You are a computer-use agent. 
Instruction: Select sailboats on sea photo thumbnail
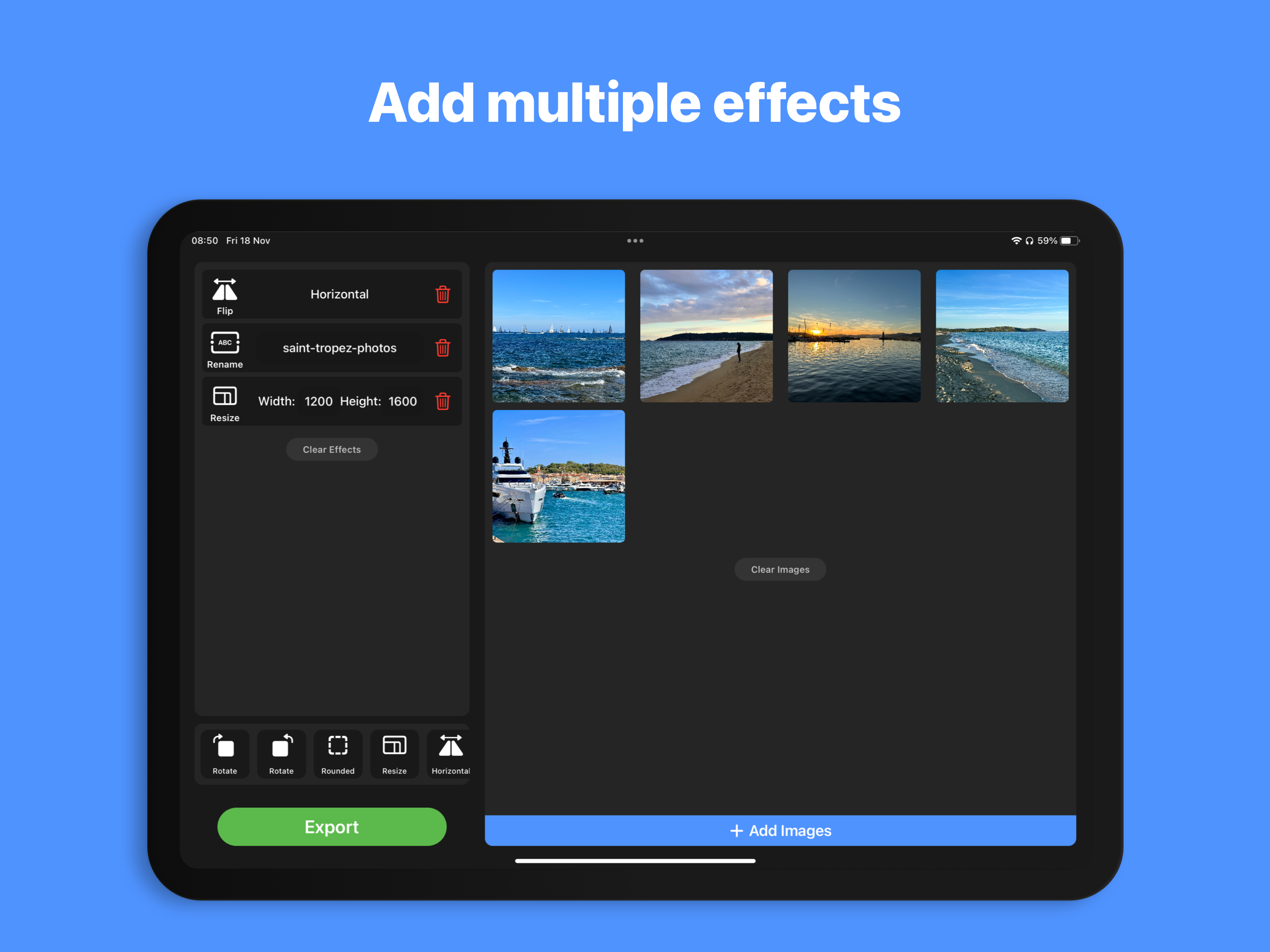559,336
